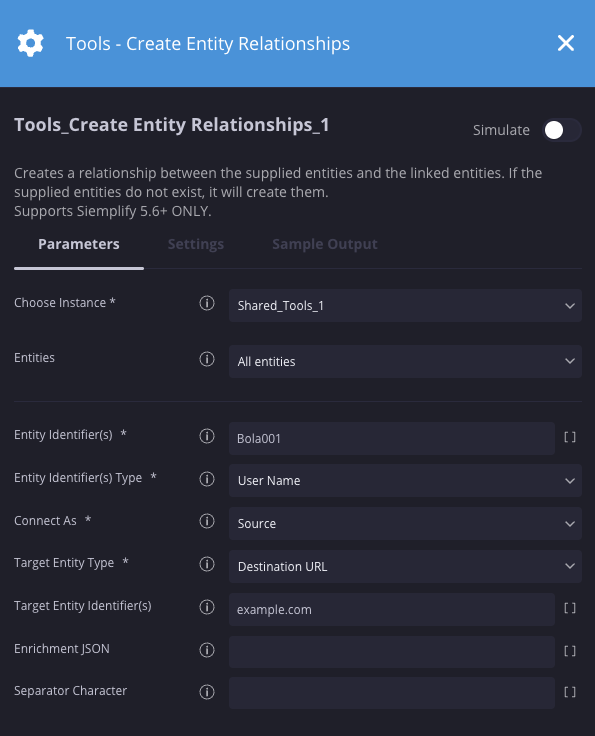Click info icon beside Connect As
The height and width of the screenshot is (736, 595).
point(207,521)
